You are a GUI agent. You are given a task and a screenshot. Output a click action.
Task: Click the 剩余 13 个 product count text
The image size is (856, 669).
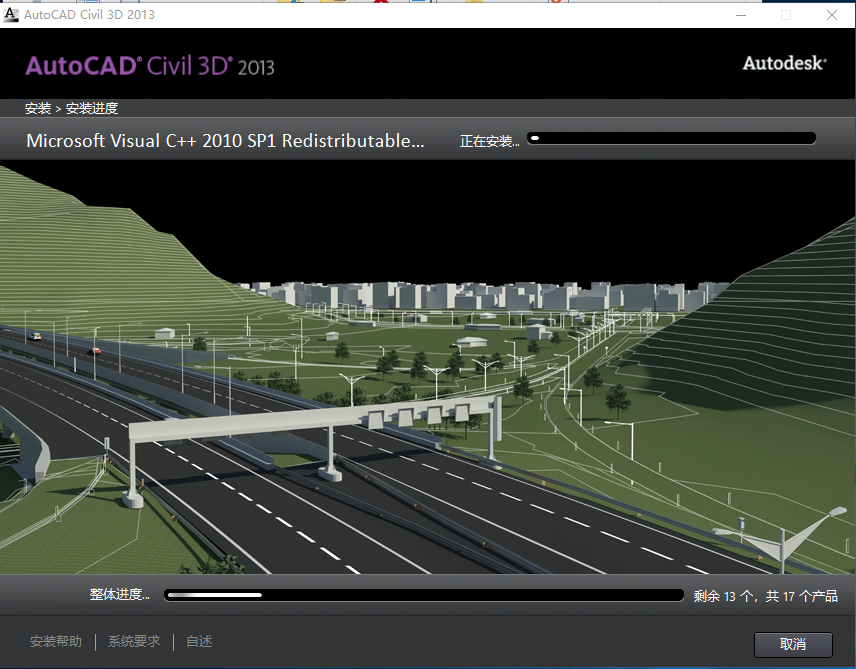click(765, 596)
